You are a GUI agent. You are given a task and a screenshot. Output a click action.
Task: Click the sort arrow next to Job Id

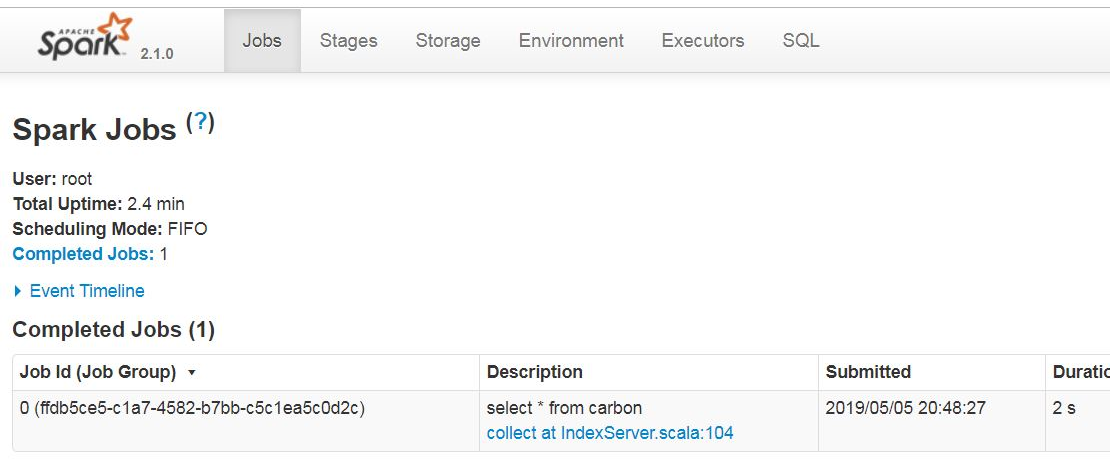[x=190, y=373]
